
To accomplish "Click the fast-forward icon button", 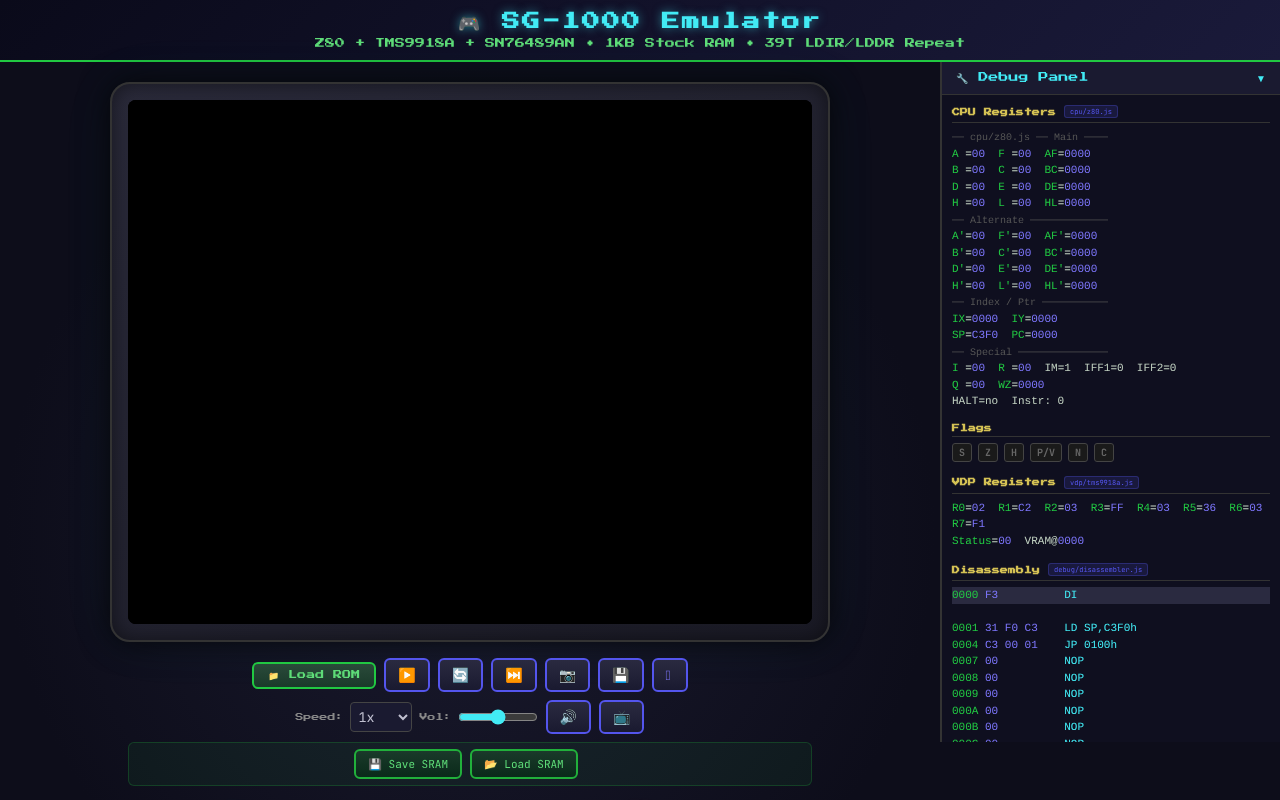I will (514, 675).
